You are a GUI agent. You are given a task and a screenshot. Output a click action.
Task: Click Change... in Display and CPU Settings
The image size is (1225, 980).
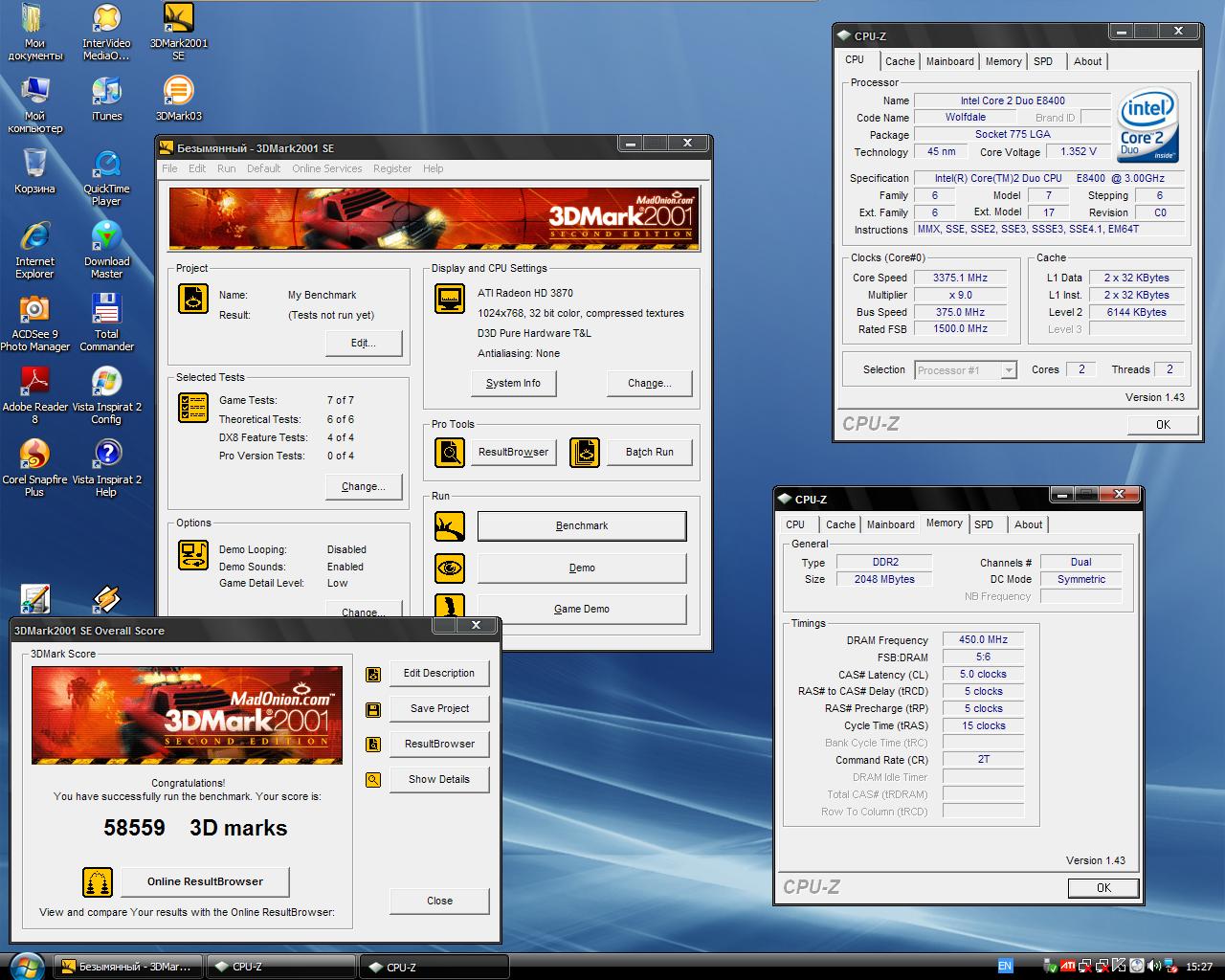[650, 383]
